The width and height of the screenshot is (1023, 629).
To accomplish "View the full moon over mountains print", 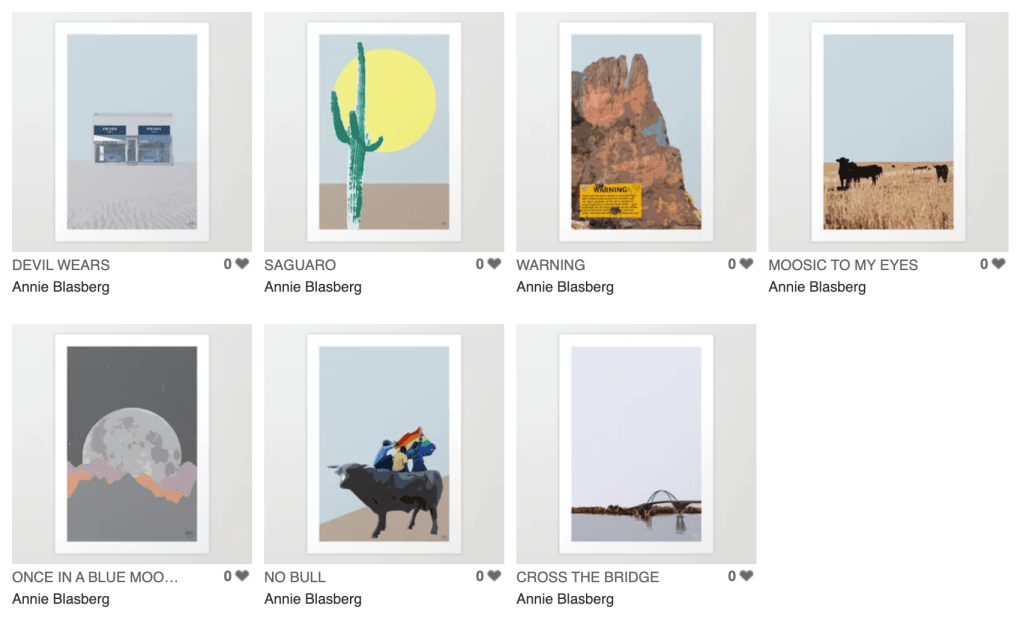I will 132,444.
